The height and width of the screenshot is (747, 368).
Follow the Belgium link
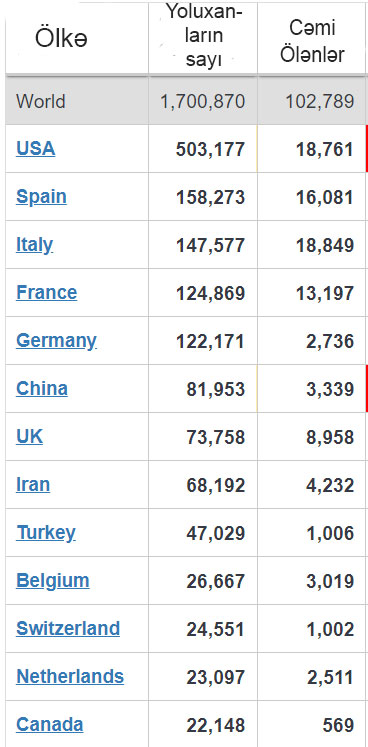click(52, 581)
